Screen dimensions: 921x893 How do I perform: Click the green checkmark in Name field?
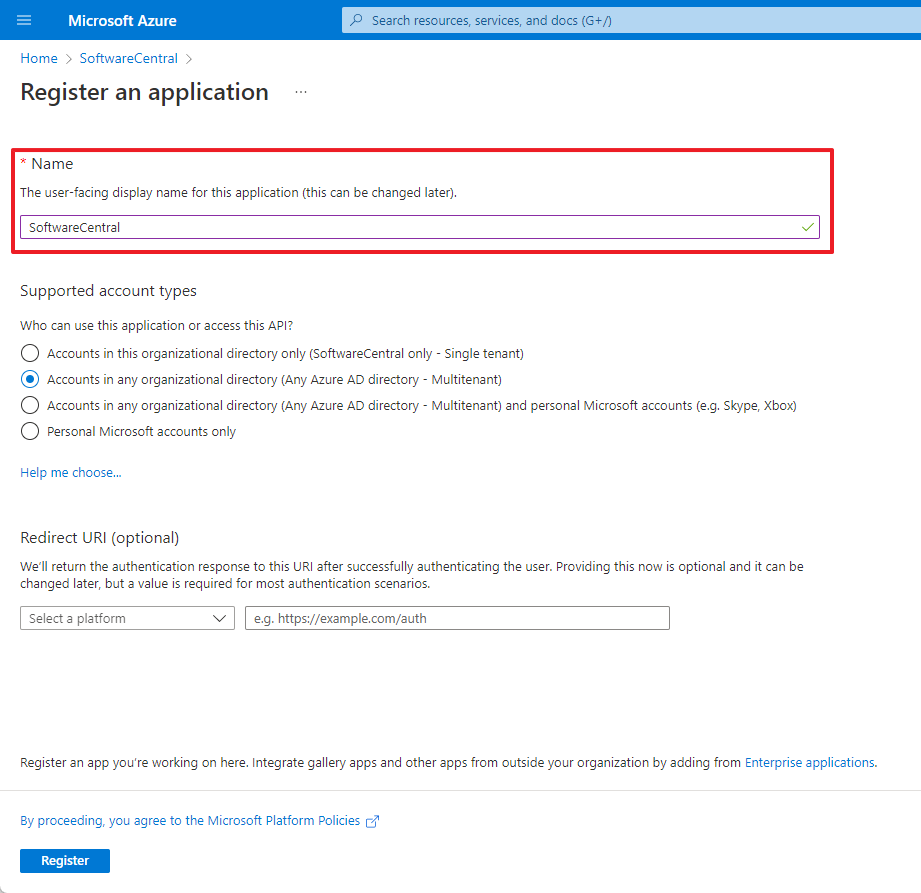[807, 228]
